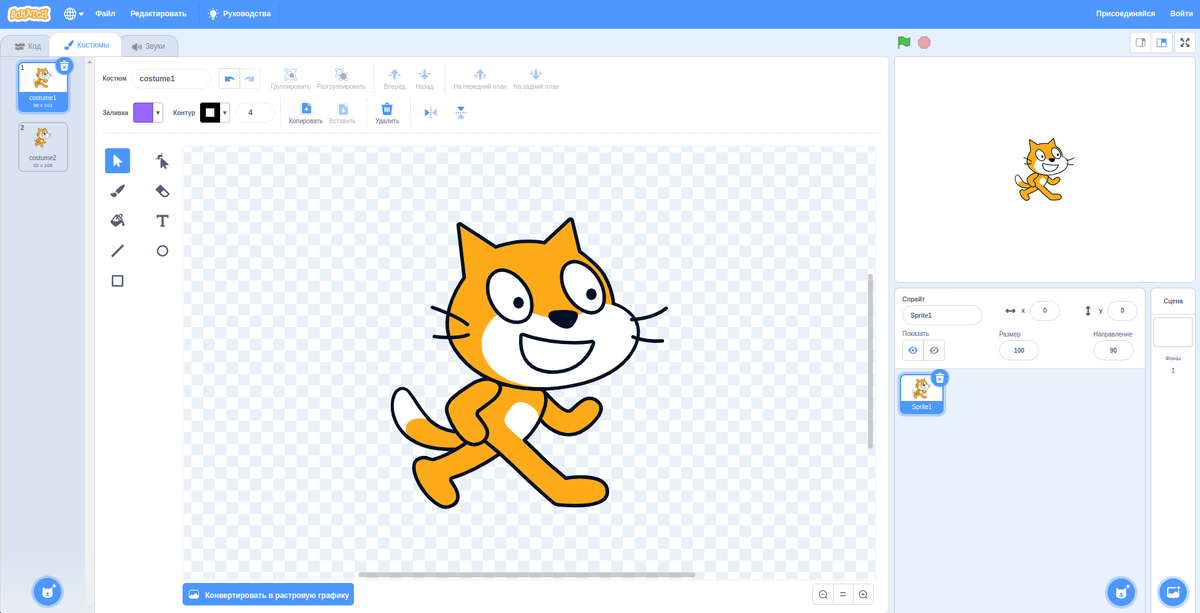Click На задний план icon
The image size is (1200, 613).
[x=536, y=74]
